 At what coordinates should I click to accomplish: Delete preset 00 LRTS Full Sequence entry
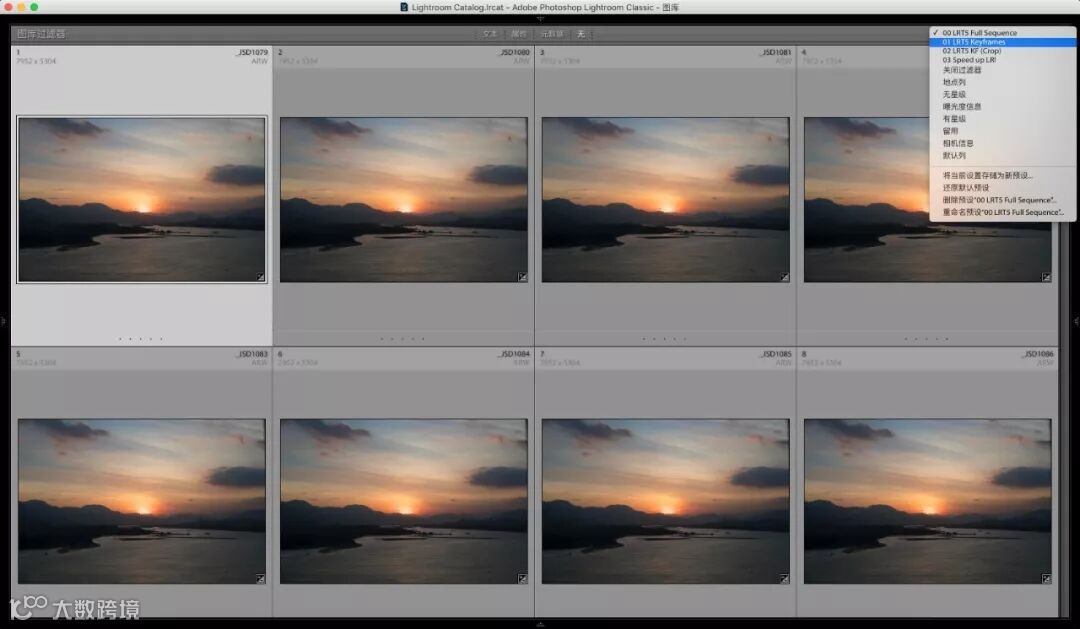1003,200
